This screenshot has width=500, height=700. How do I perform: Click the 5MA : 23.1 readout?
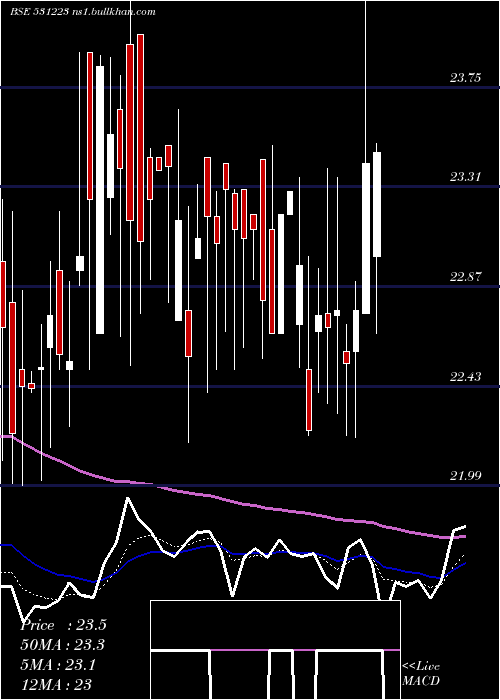(58, 665)
